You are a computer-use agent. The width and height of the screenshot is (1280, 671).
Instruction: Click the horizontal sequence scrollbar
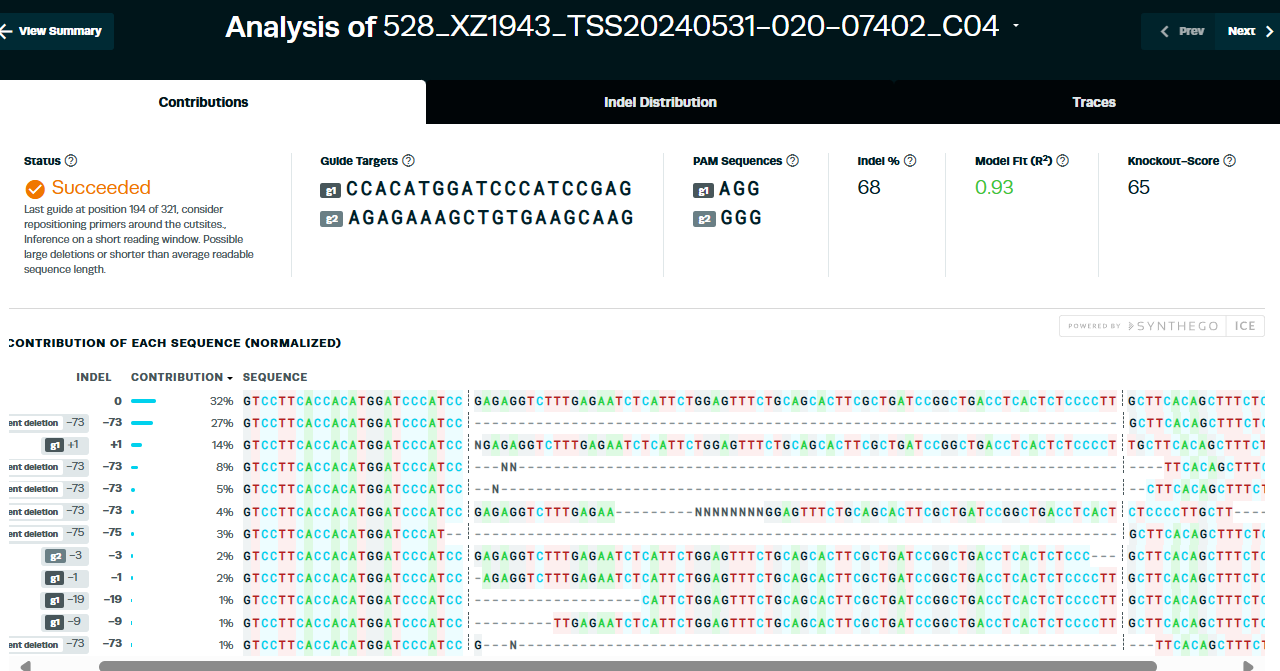click(627, 665)
